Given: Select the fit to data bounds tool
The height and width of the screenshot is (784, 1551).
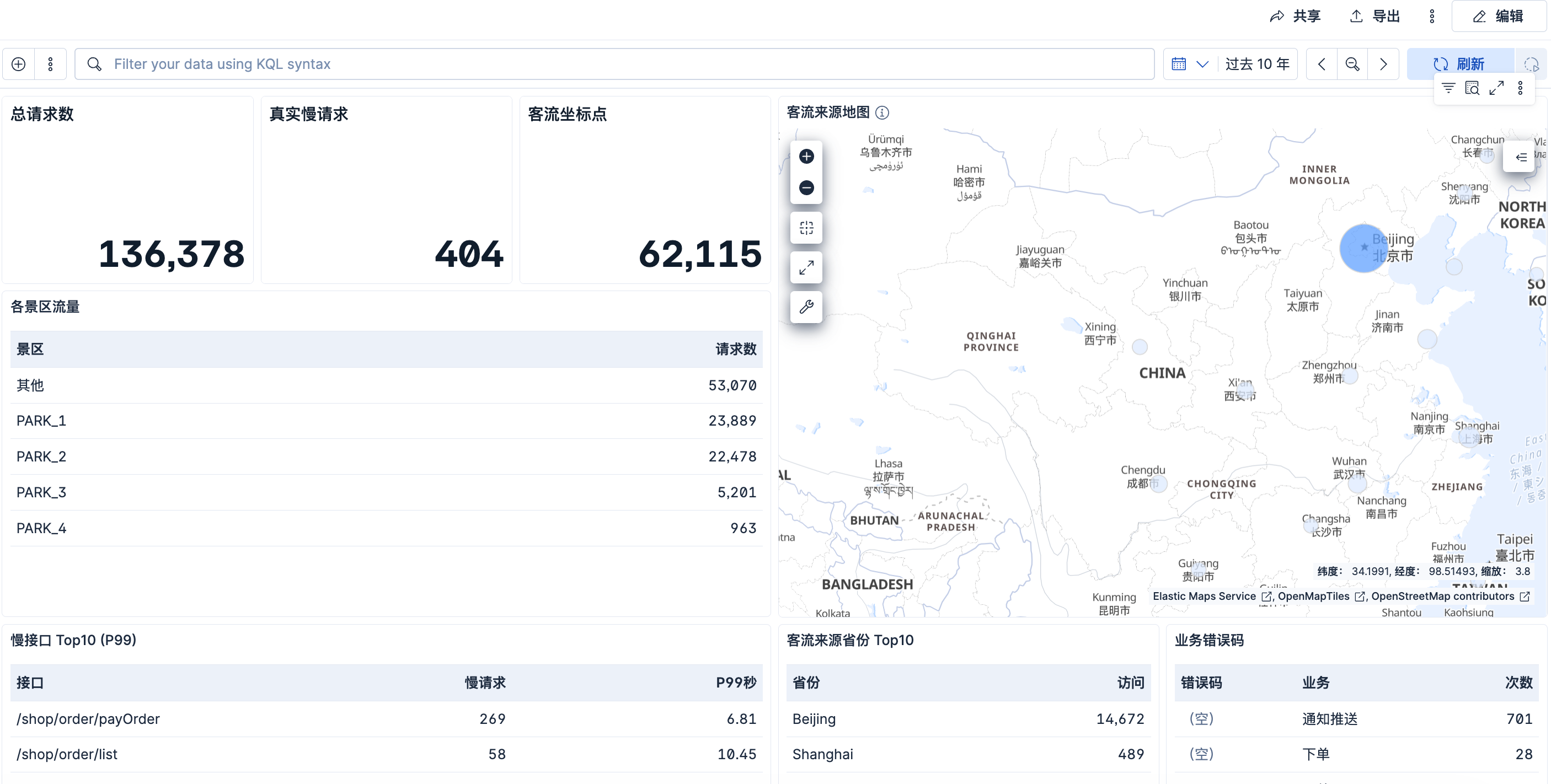Looking at the screenshot, I should pyautogui.click(x=806, y=228).
